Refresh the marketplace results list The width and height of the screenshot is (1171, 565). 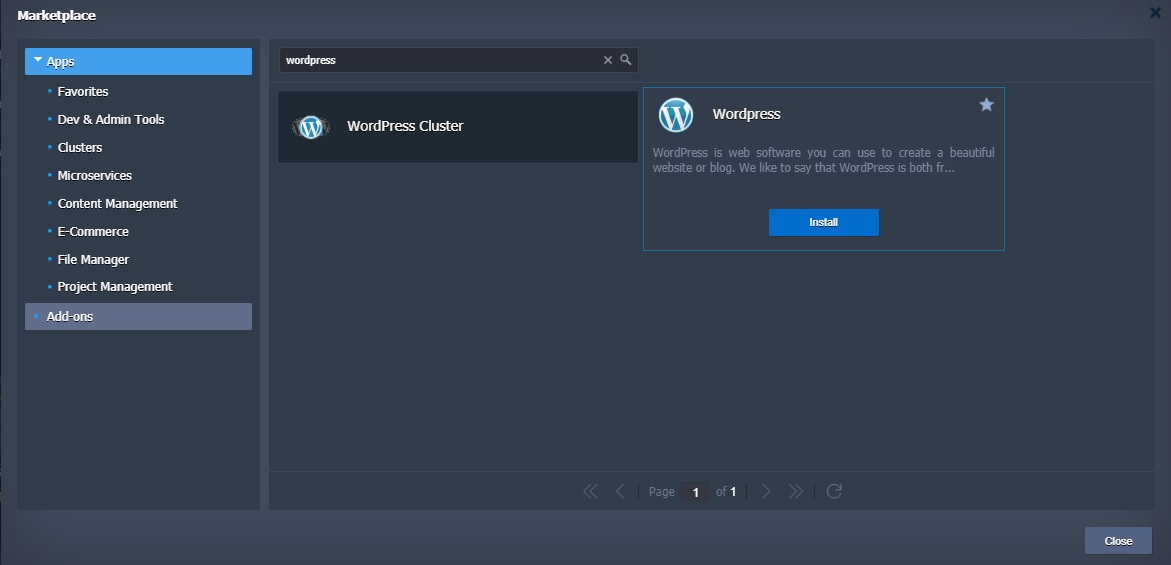tap(834, 491)
